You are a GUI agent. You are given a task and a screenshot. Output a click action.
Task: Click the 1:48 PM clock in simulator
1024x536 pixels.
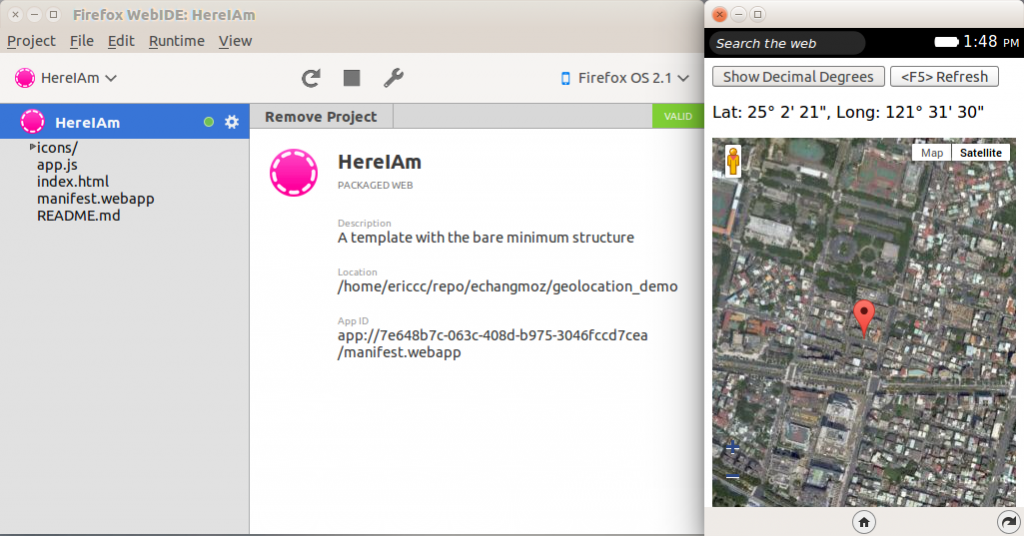coord(991,42)
